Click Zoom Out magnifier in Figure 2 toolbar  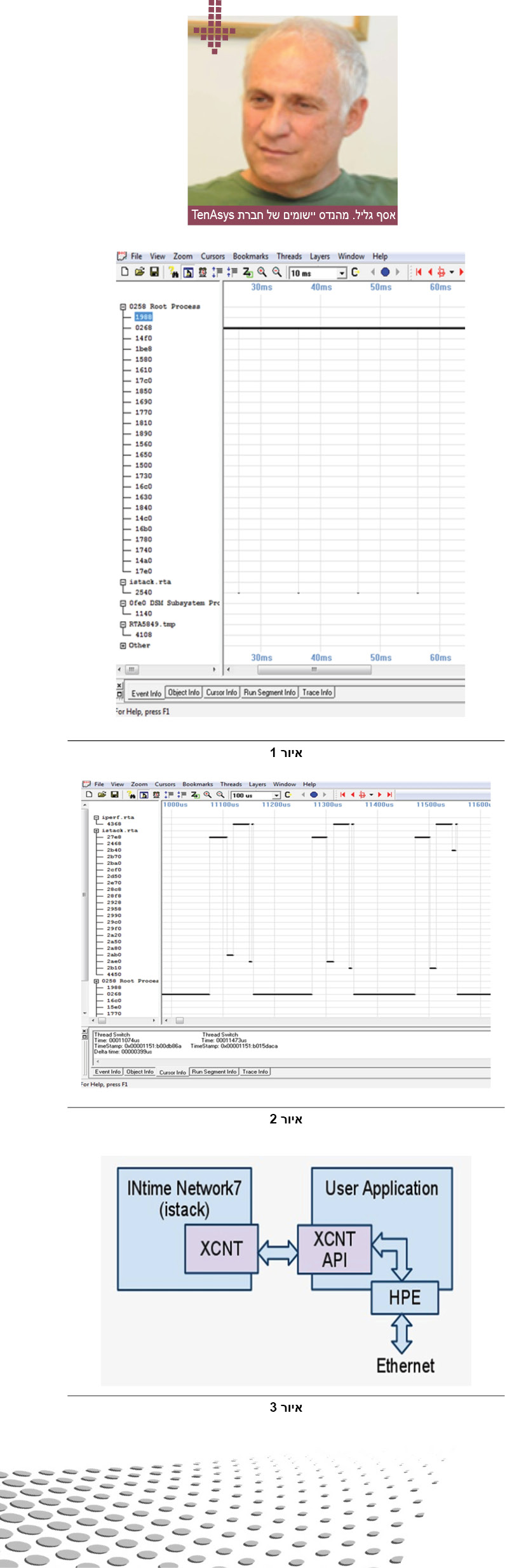[x=220, y=794]
